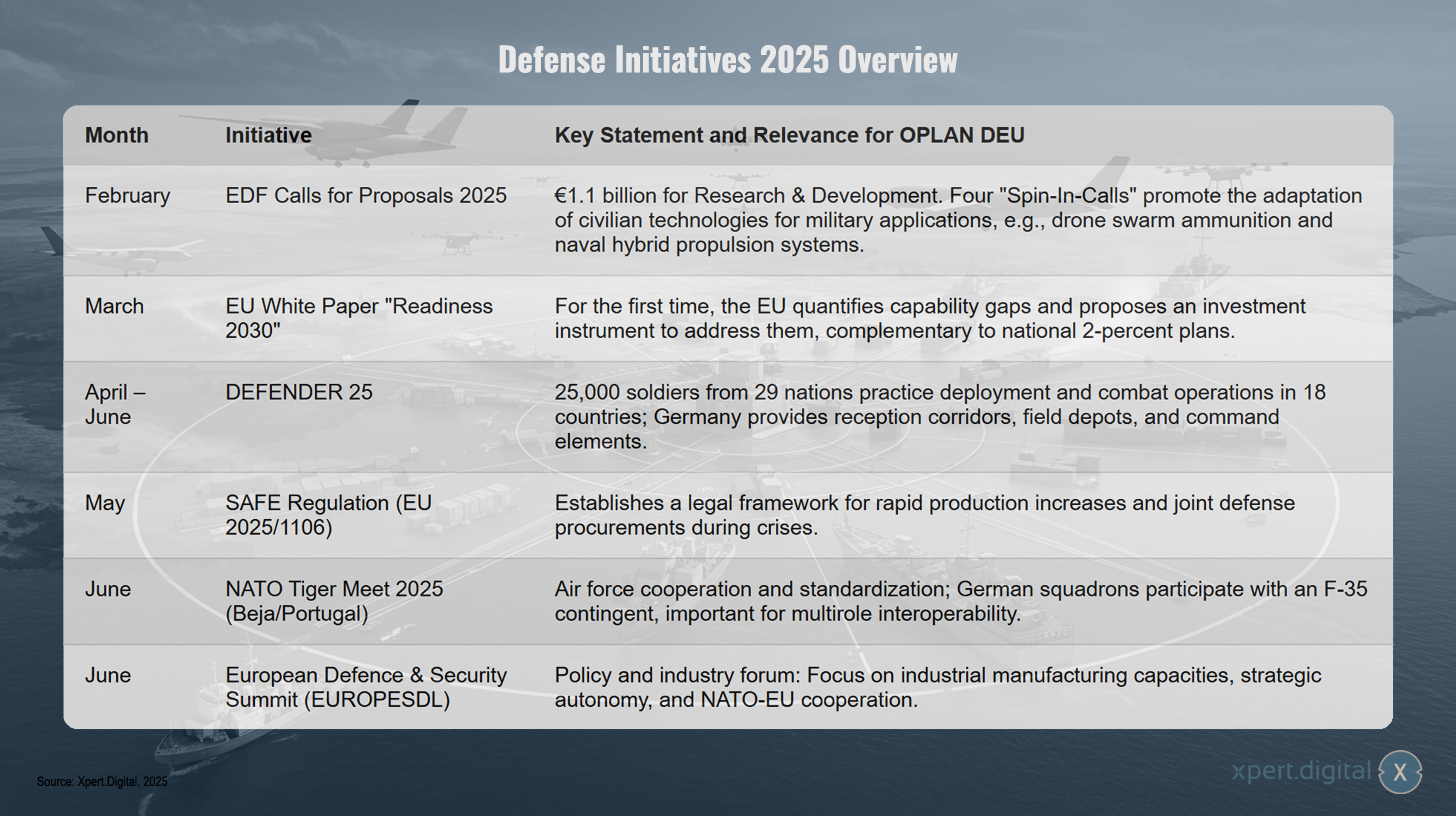Viewport: 1456px width, 816px height.
Task: Select 'NATO Tiger Meet 2025' initiative cell
Action: coord(335,601)
